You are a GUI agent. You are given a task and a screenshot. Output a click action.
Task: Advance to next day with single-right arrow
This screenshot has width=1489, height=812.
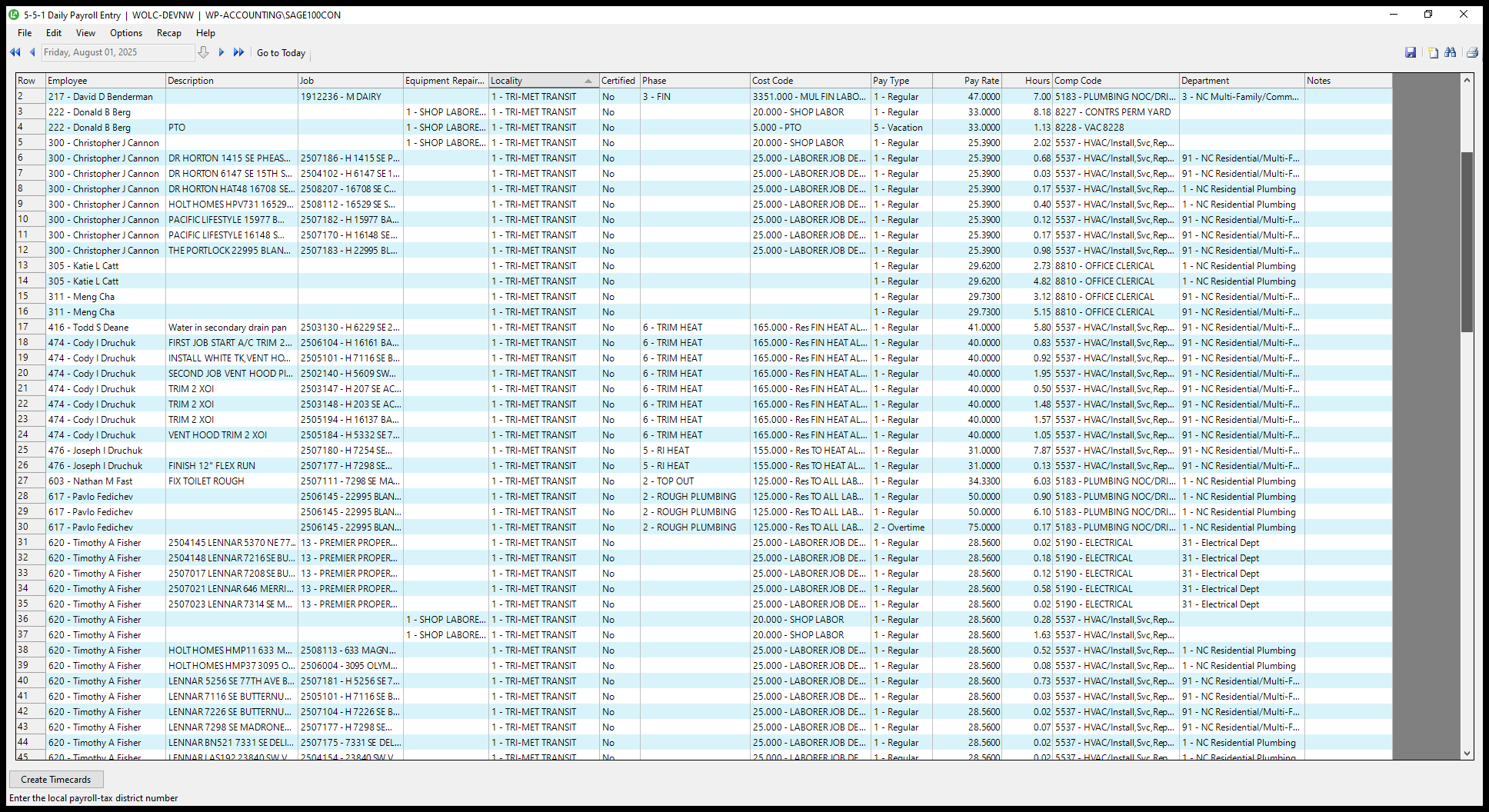click(222, 52)
